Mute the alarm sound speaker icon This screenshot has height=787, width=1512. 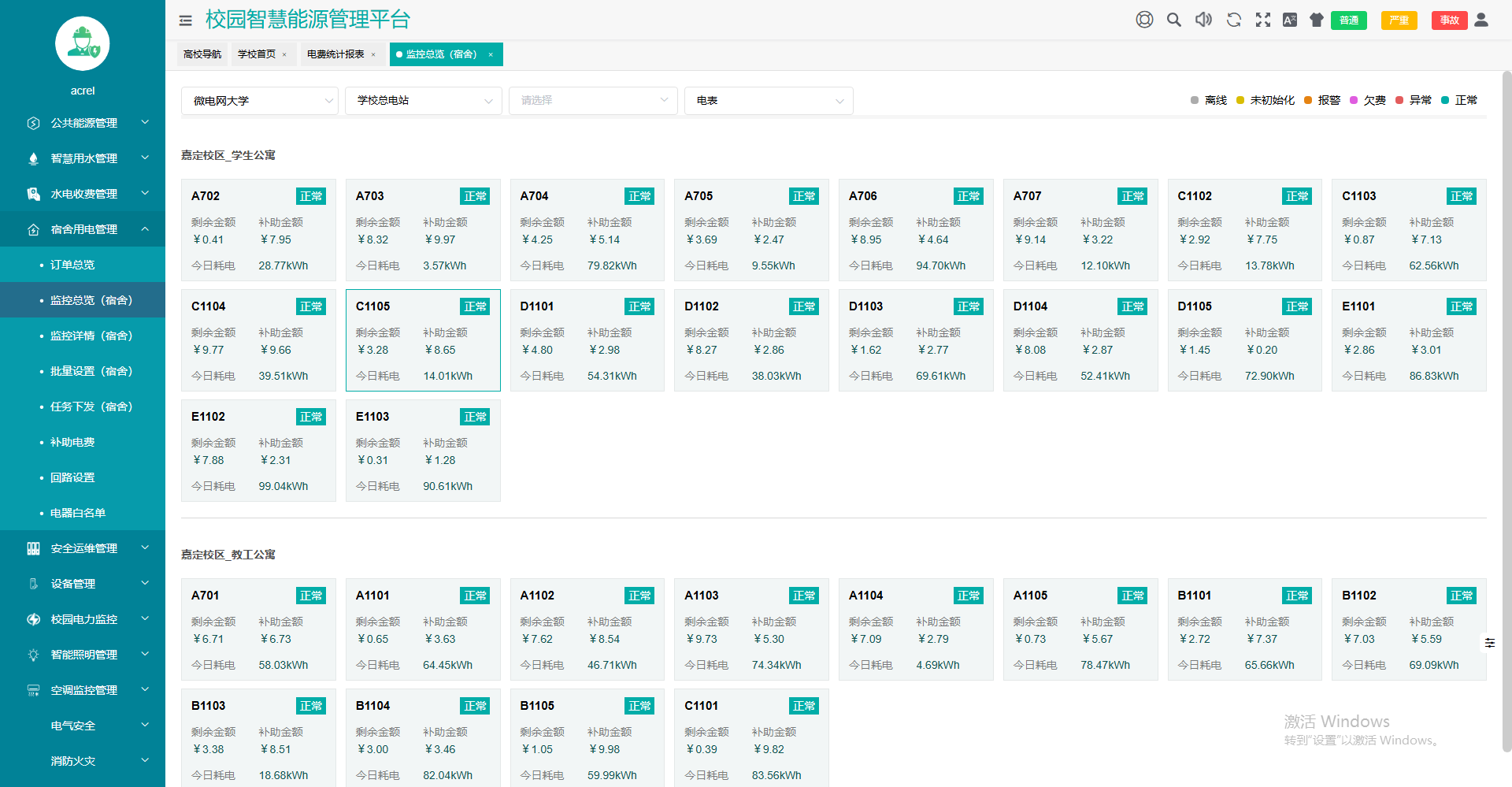click(1203, 20)
